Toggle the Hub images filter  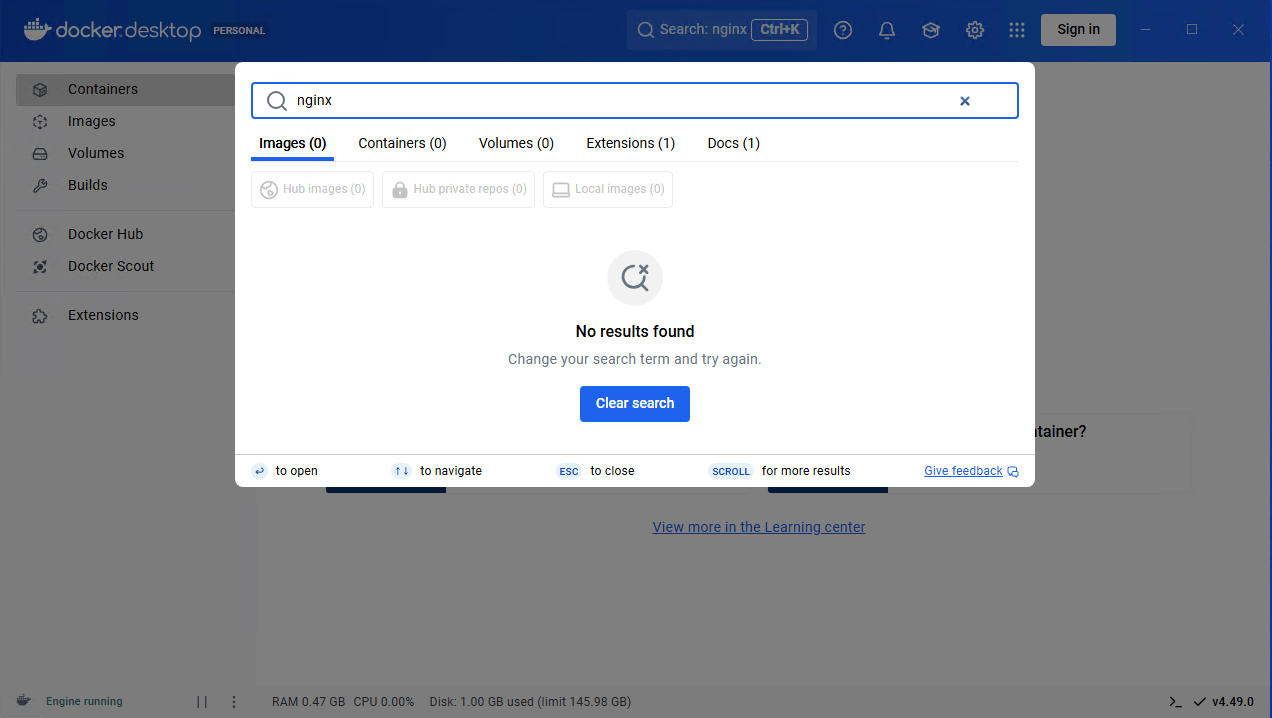pos(312,189)
